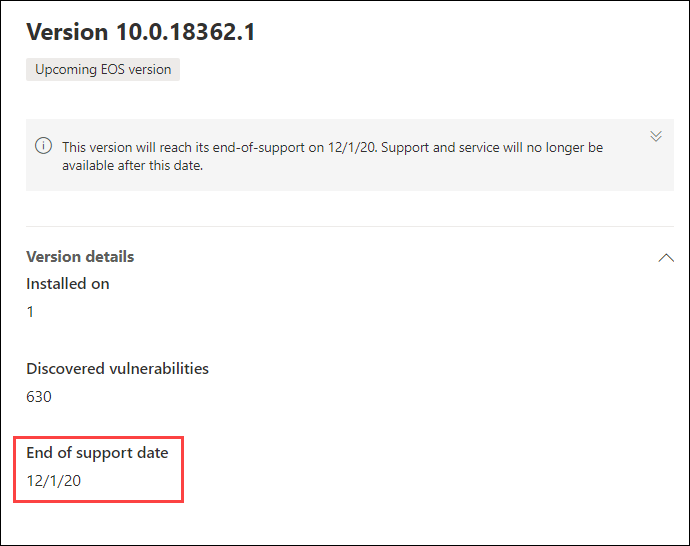
Task: Collapse the Version details section chevron
Action: (666, 258)
